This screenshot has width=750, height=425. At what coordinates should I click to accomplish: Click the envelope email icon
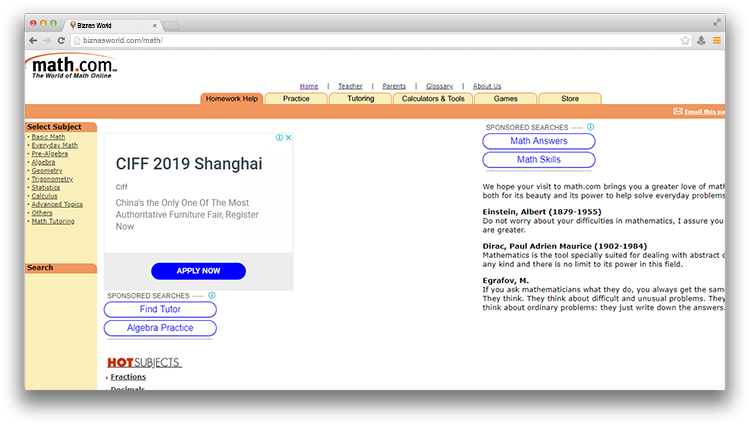(678, 112)
